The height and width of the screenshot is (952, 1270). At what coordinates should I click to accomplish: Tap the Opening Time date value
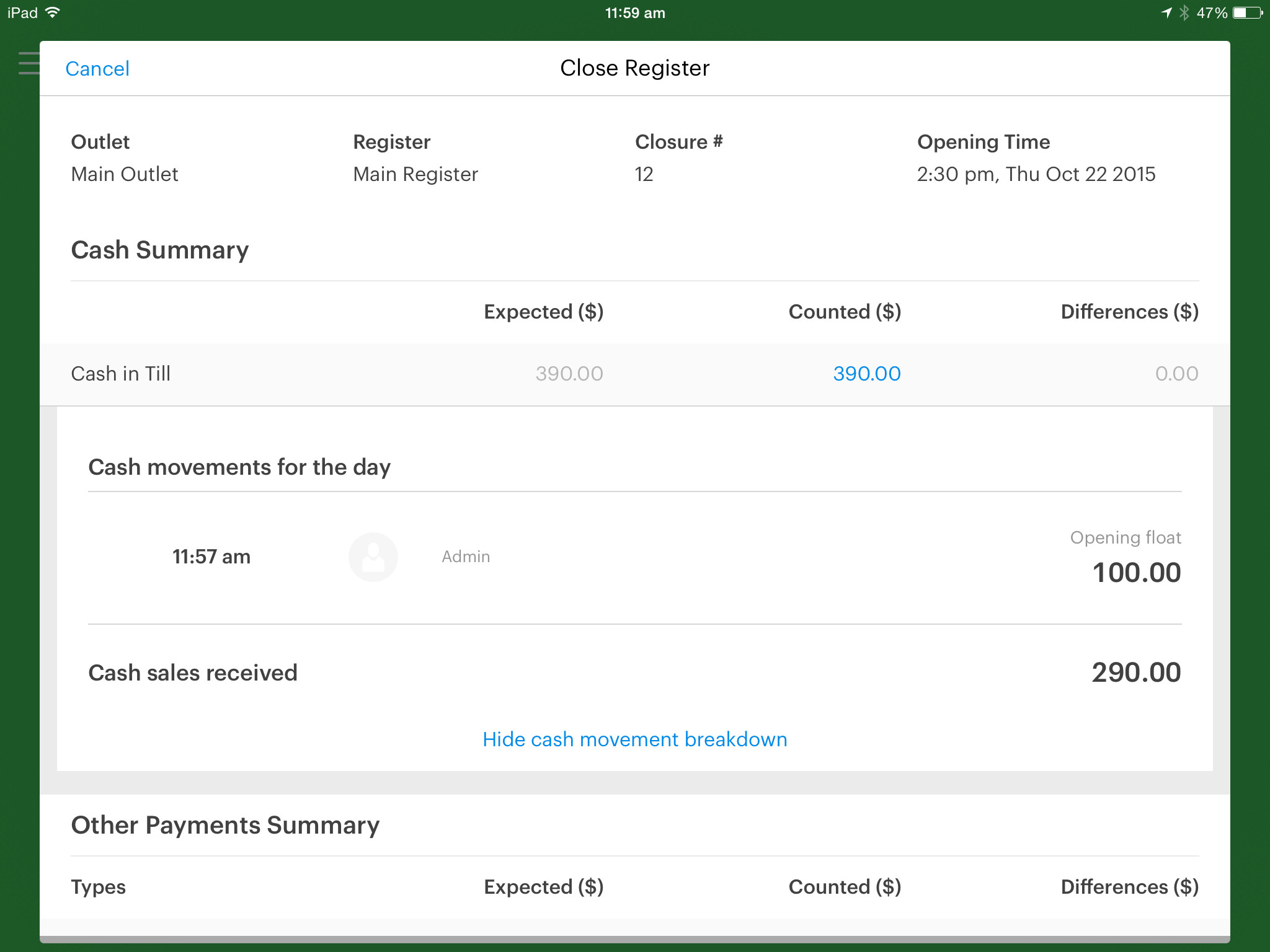point(1036,174)
